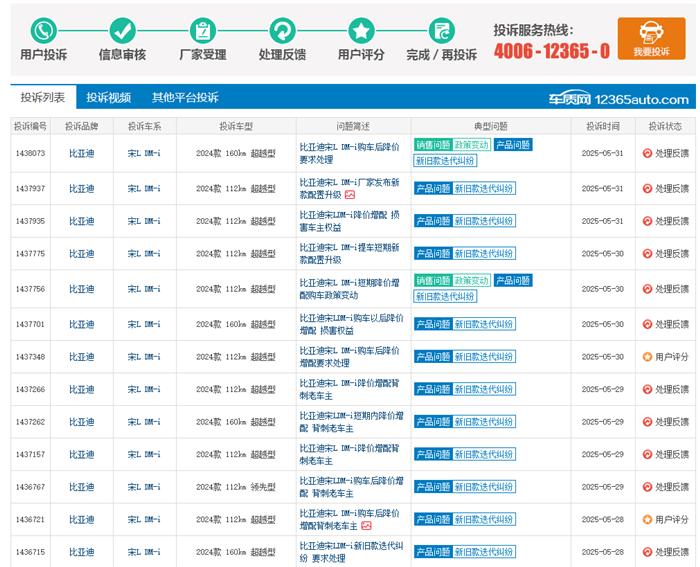Image resolution: width=700 pixels, height=567 pixels.
Task: Open complaint 新旧款迭代纠纷 要求处理
Action: point(351,552)
